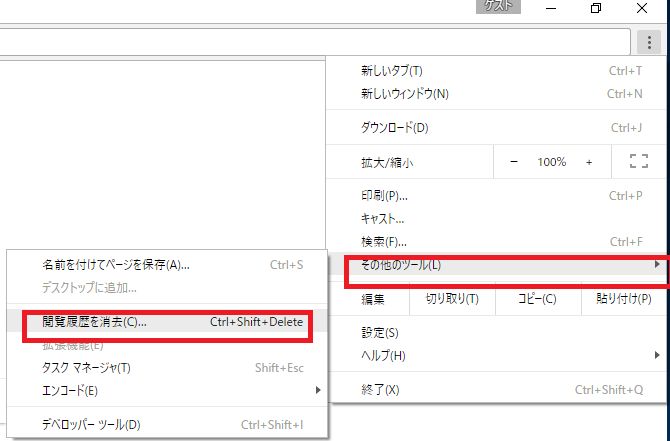Click the fullscreen icon in zoom row
This screenshot has width=670, height=441.
639,161
